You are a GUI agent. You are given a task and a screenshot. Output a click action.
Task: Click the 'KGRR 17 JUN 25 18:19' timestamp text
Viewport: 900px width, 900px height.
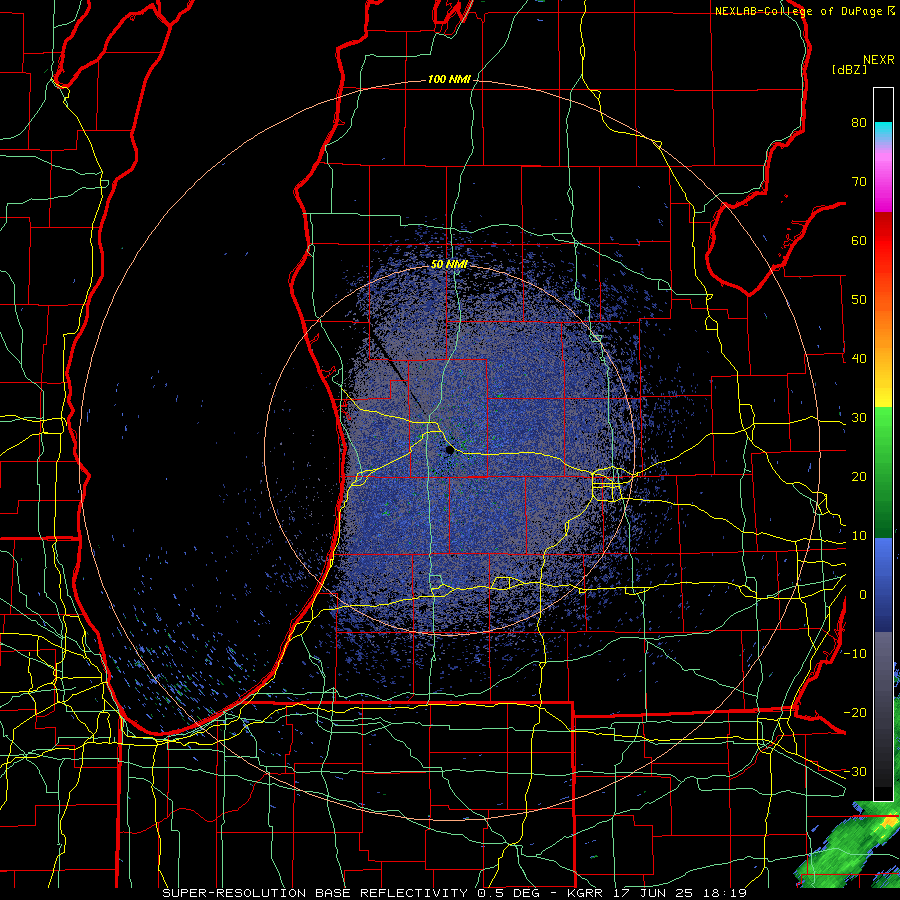(x=657, y=893)
